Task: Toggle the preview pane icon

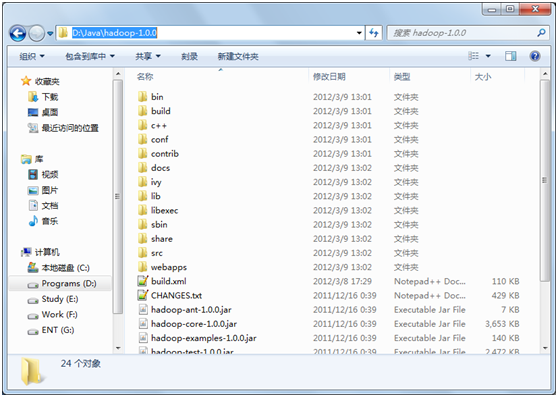Action: pos(511,56)
